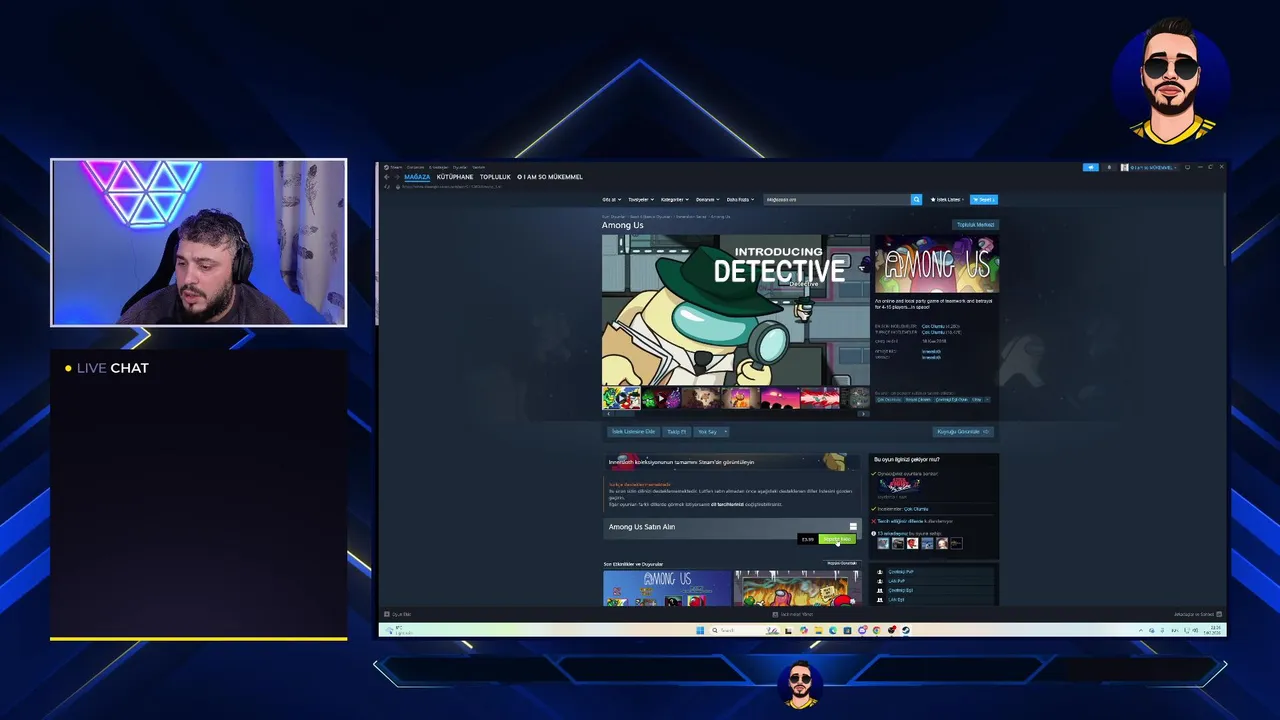Open the MAĞAZA store tab
The height and width of the screenshot is (720, 1280).
click(417, 177)
